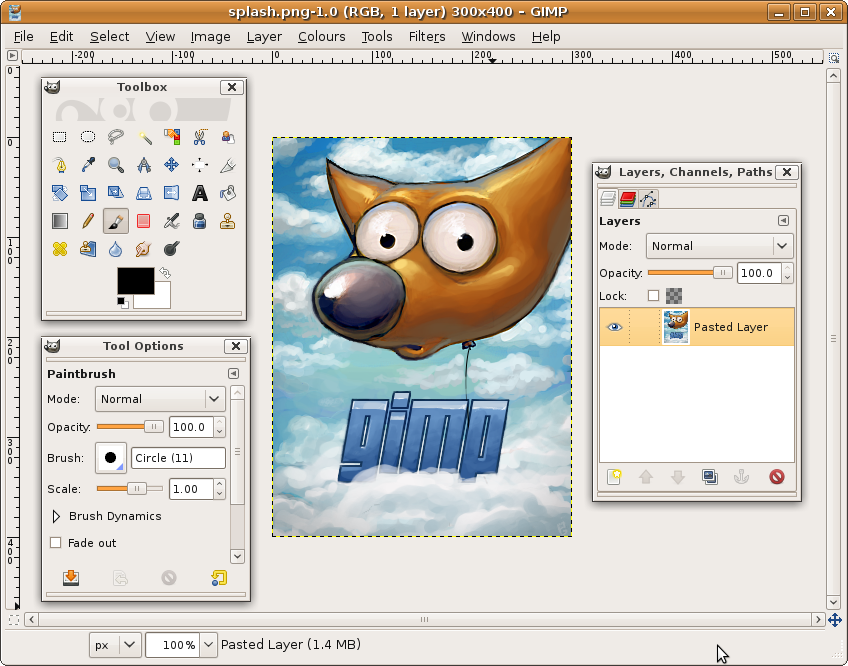
Task: Expand the Brush Dynamics section
Action: pyautogui.click(x=56, y=517)
